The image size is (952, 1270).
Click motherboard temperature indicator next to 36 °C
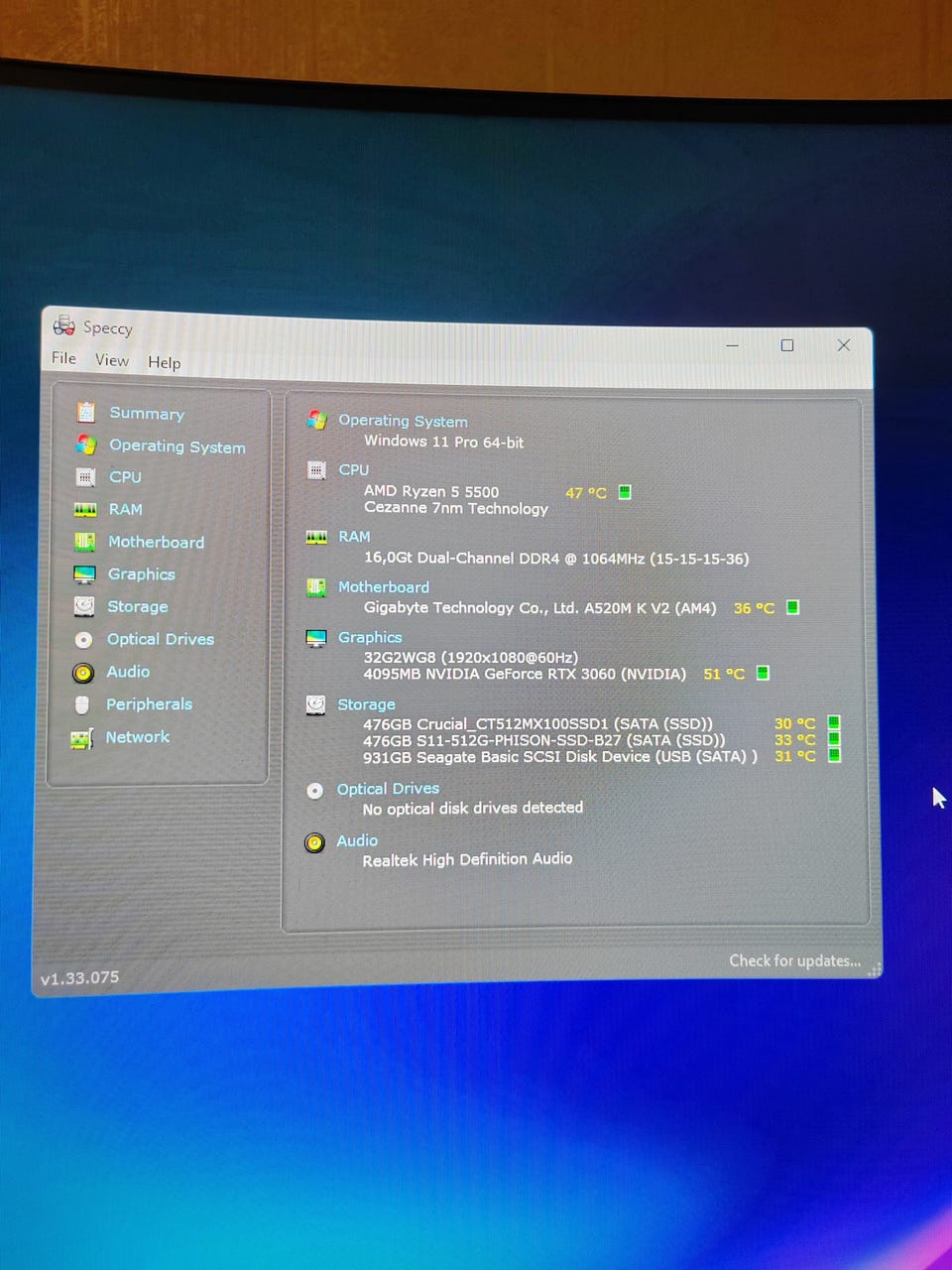tap(792, 607)
